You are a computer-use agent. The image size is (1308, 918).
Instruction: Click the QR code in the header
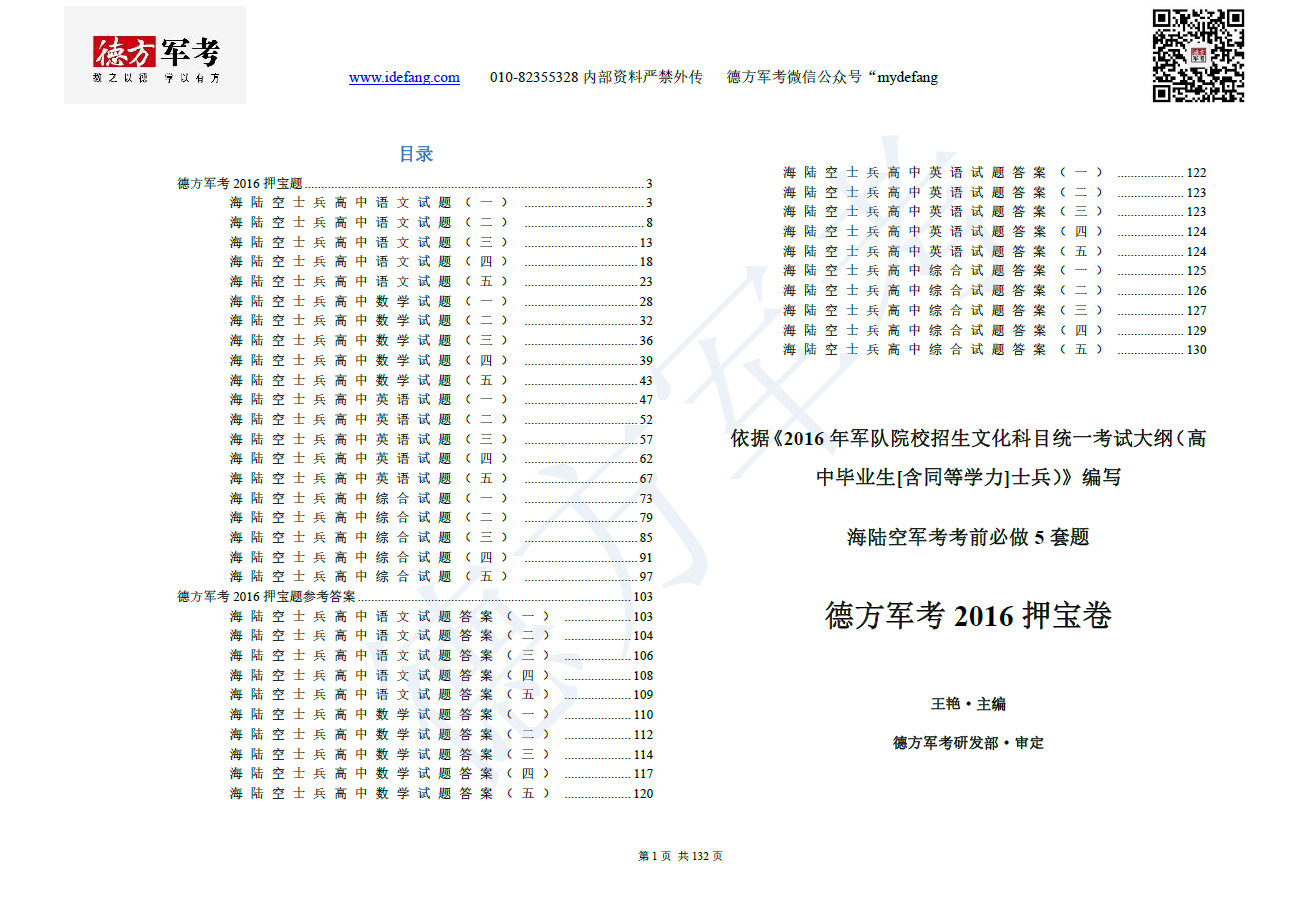[x=1198, y=56]
